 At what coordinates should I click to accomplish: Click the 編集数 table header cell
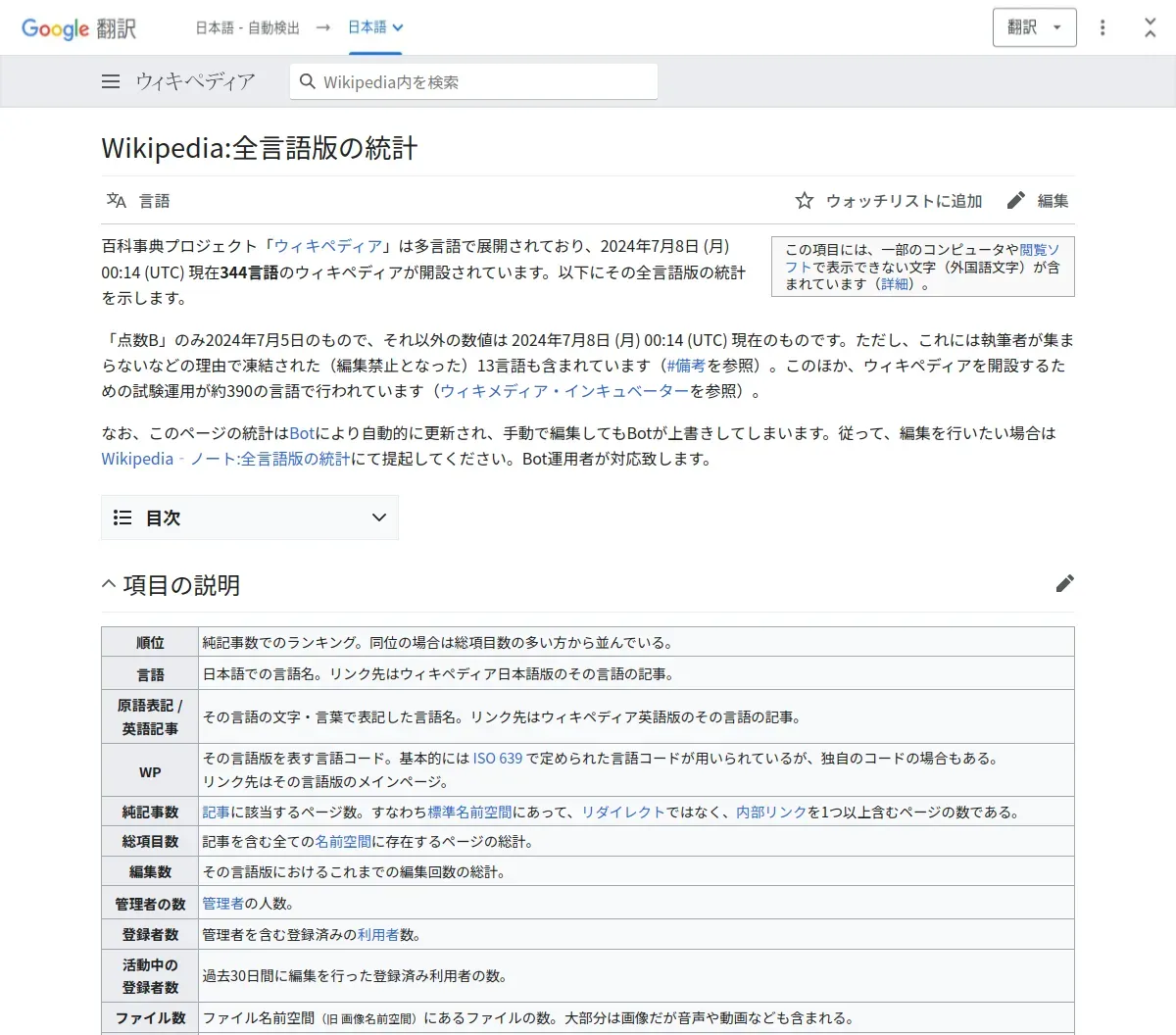[150, 871]
